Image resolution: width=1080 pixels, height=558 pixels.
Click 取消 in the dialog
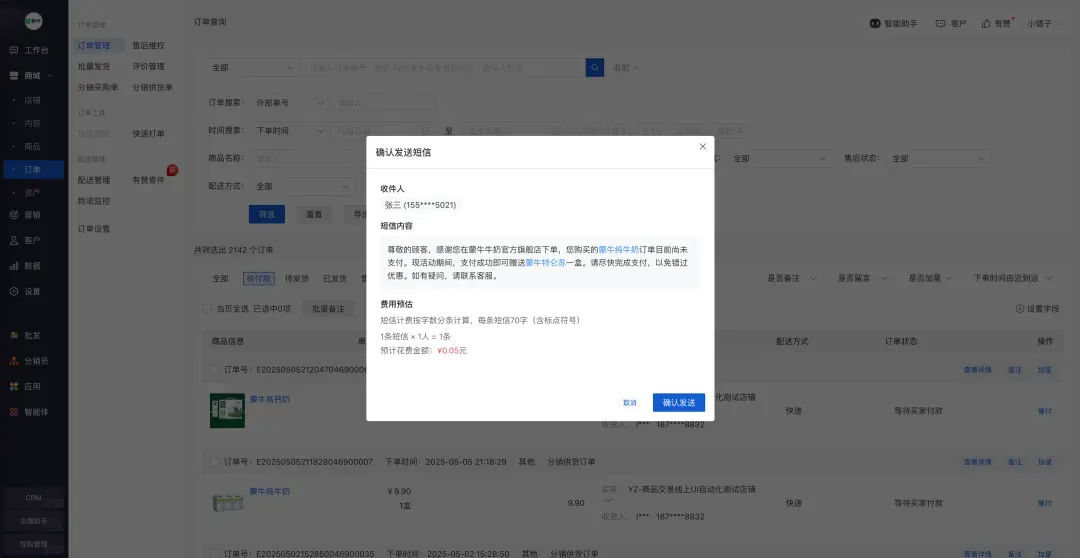(x=630, y=403)
